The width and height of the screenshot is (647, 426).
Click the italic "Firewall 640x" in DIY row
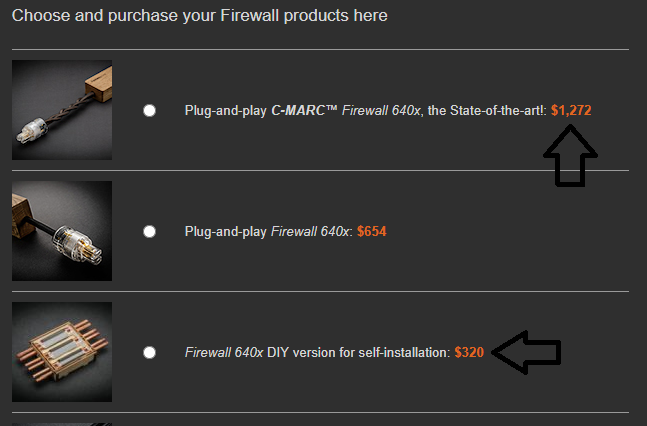[224, 352]
